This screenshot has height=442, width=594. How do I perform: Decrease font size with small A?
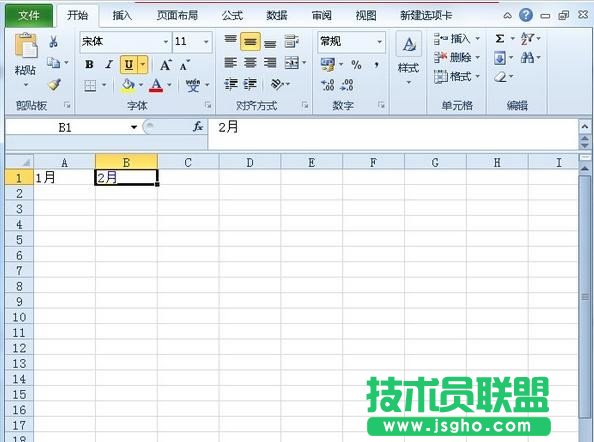(184, 66)
